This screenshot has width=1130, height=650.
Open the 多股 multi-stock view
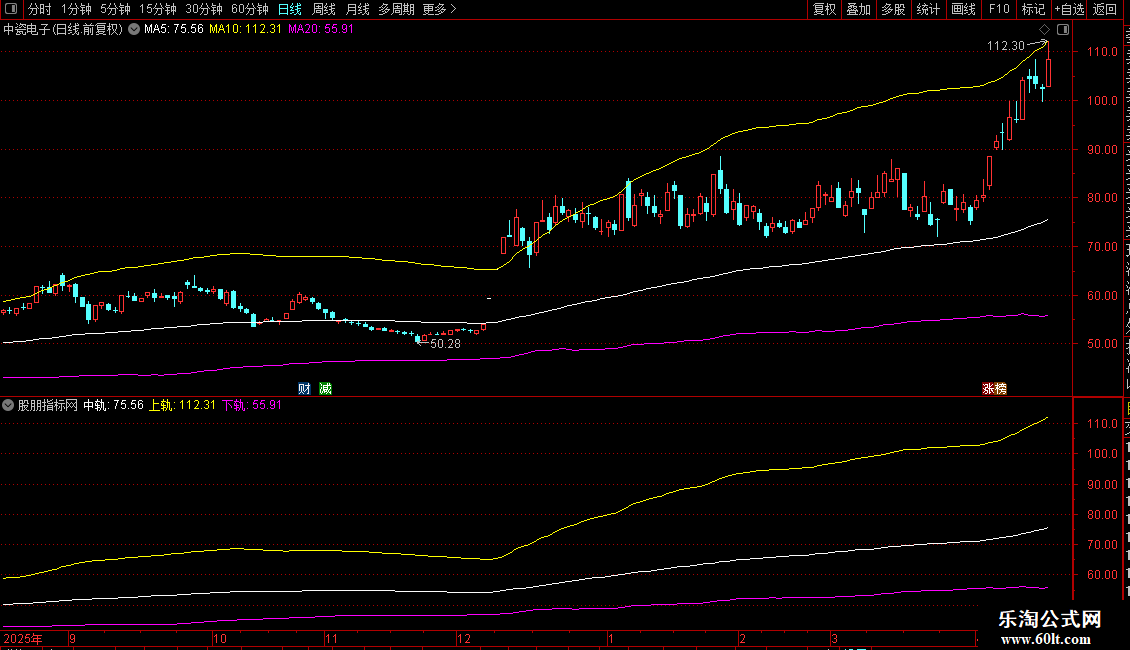893,9
